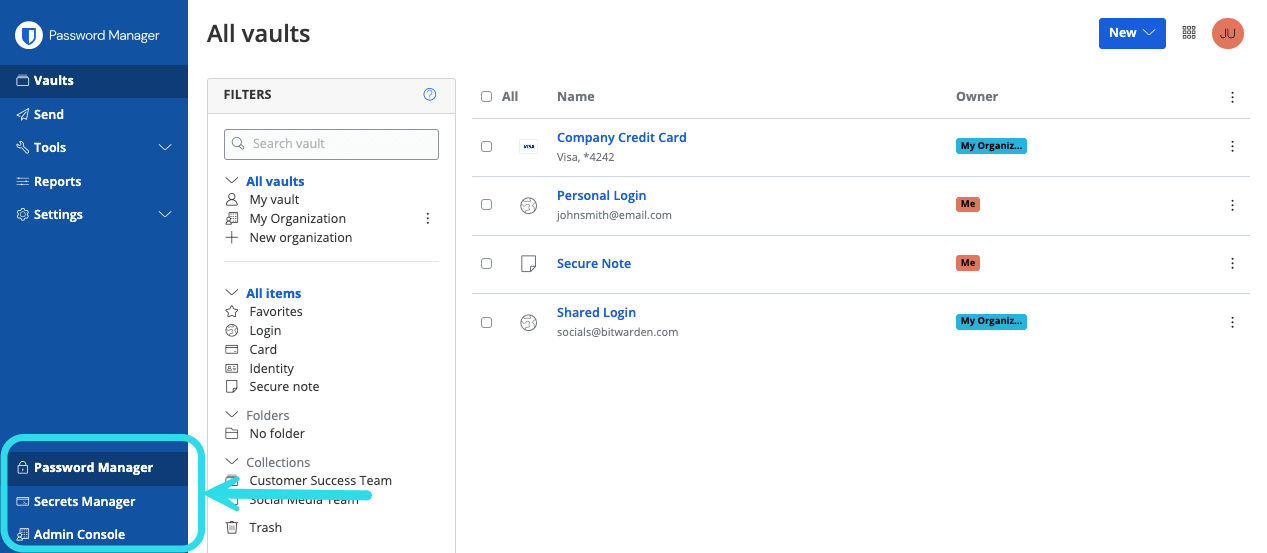Filter items by Login type
Image resolution: width=1267 pixels, height=553 pixels.
(265, 331)
